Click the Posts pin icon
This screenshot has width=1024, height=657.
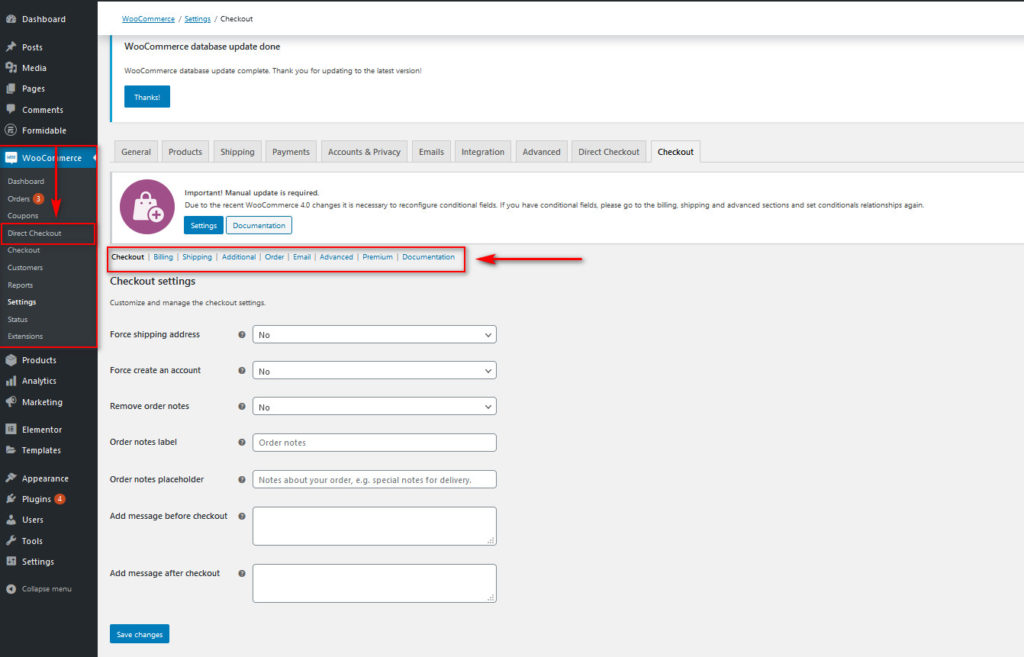click(x=11, y=47)
